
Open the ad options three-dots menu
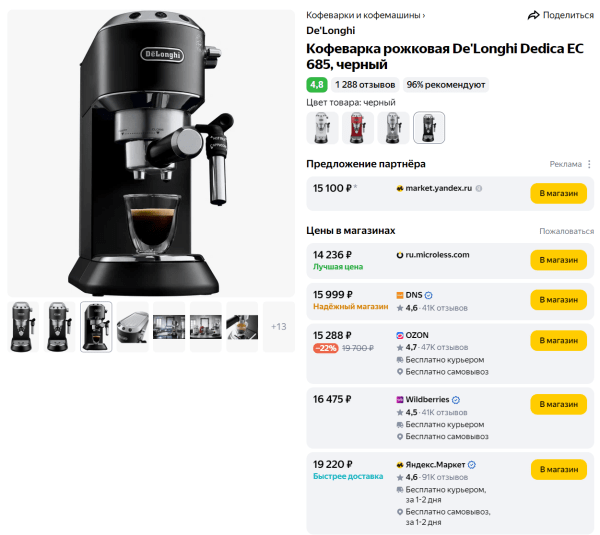coord(589,164)
